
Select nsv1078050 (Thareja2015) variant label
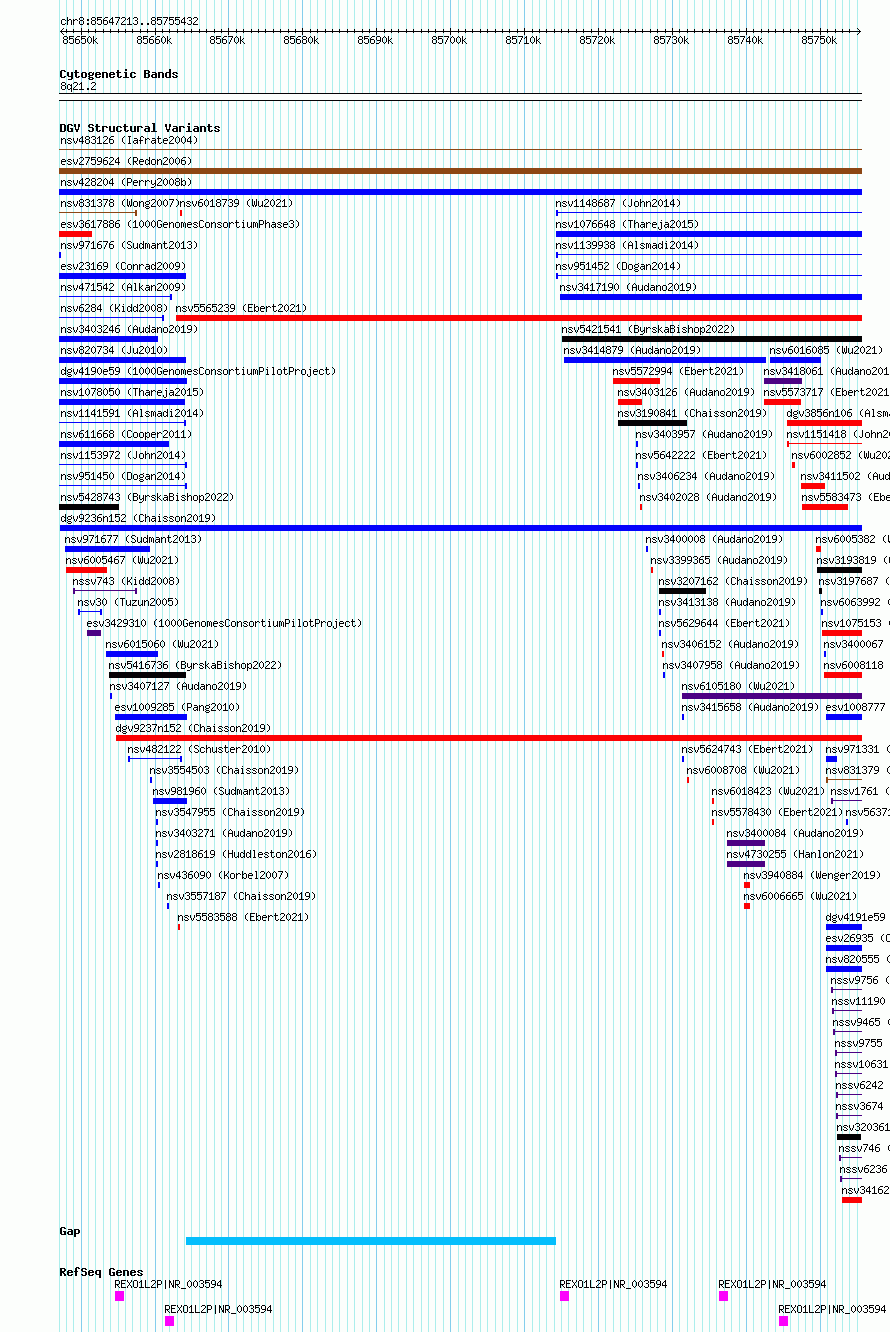pos(132,392)
